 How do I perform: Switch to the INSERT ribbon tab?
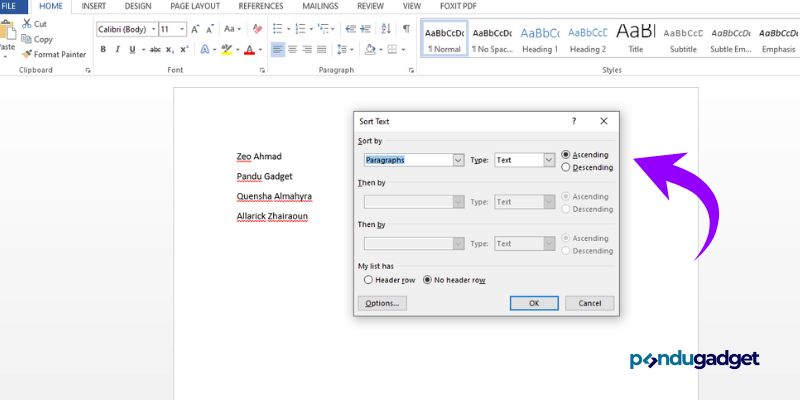[94, 6]
